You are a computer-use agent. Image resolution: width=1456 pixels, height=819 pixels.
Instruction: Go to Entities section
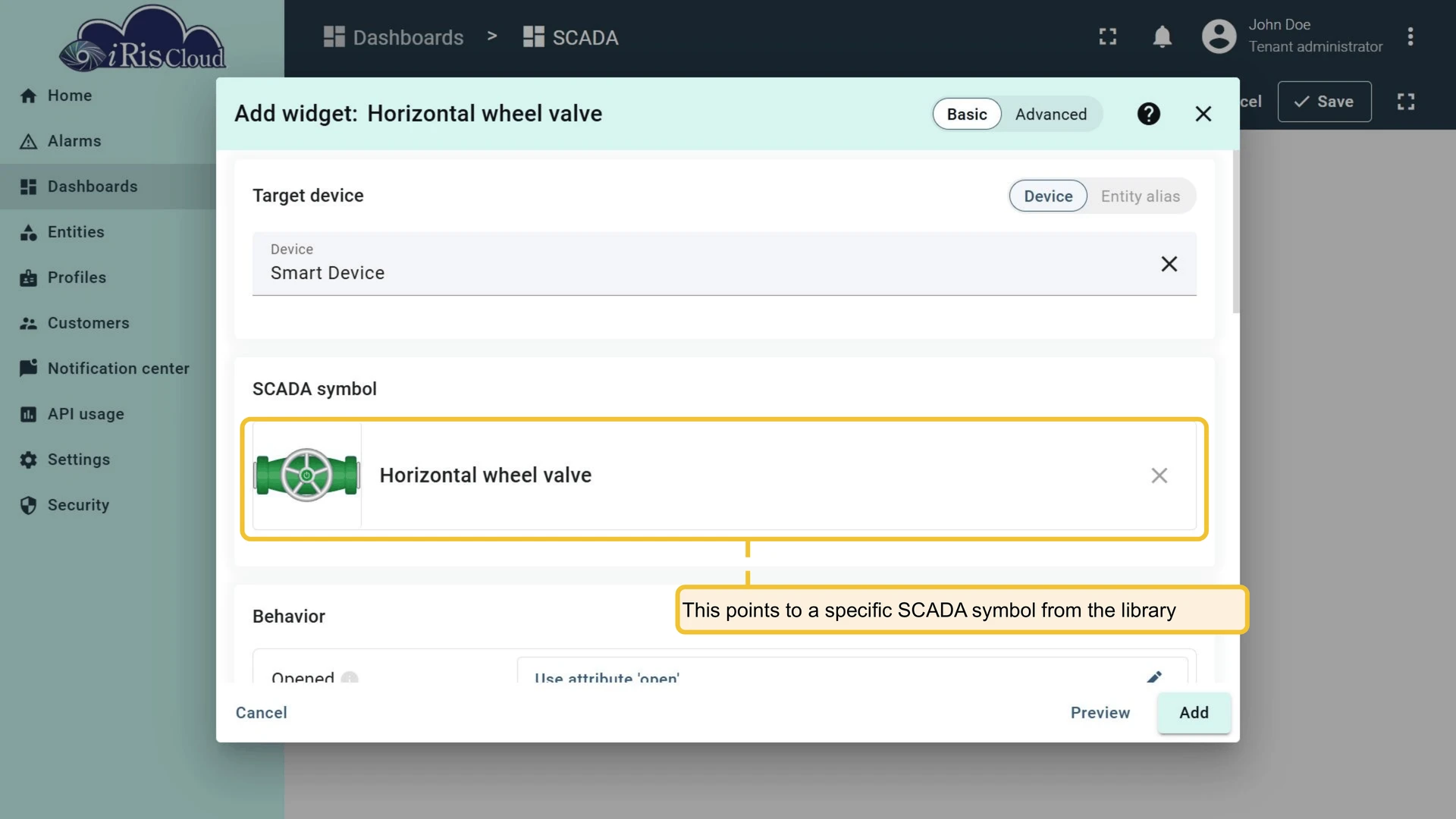click(x=106, y=232)
